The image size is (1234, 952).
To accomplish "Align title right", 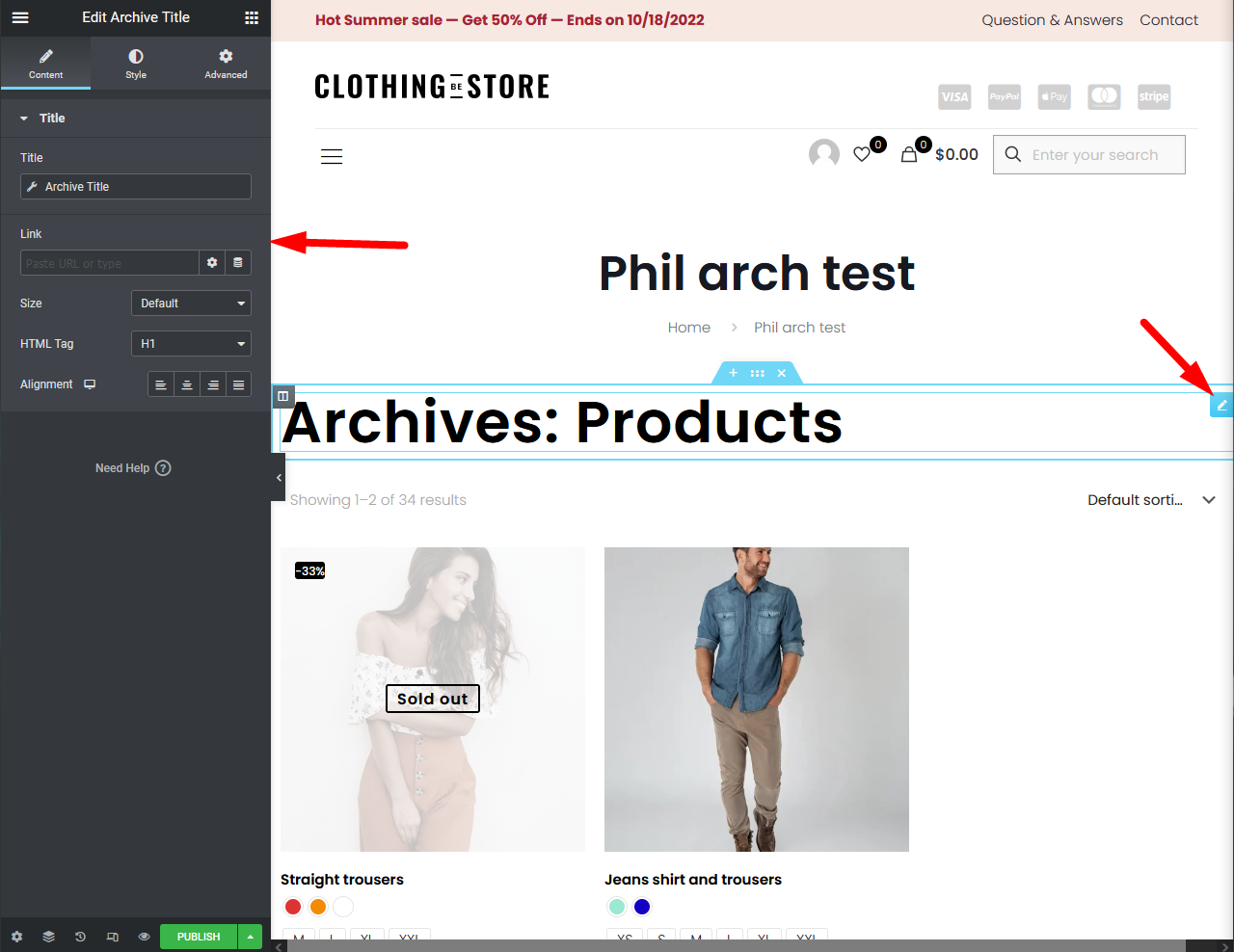I will point(213,384).
